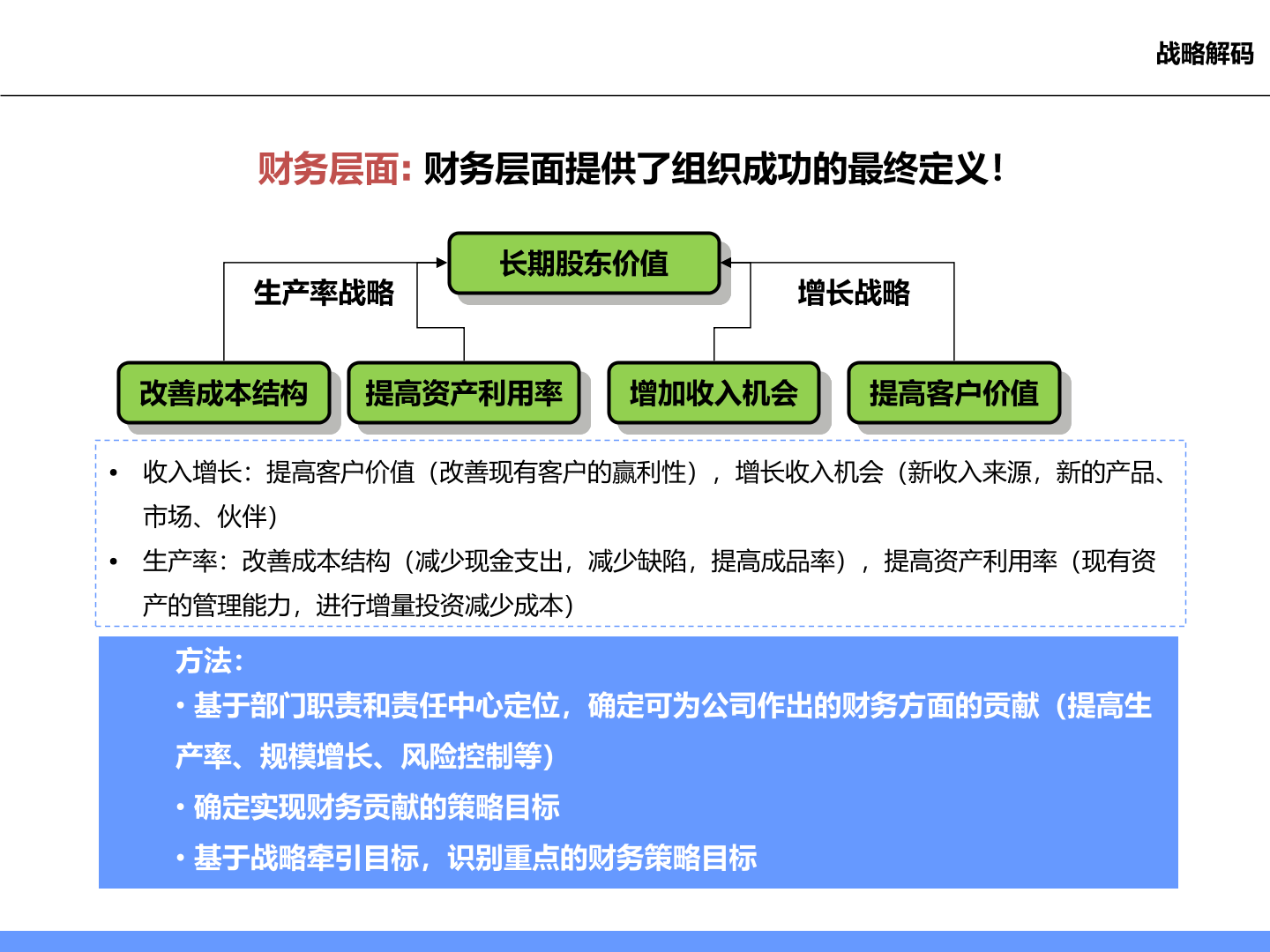Click the 战略解码 header text
This screenshot has height=952, width=1270.
1205,54
